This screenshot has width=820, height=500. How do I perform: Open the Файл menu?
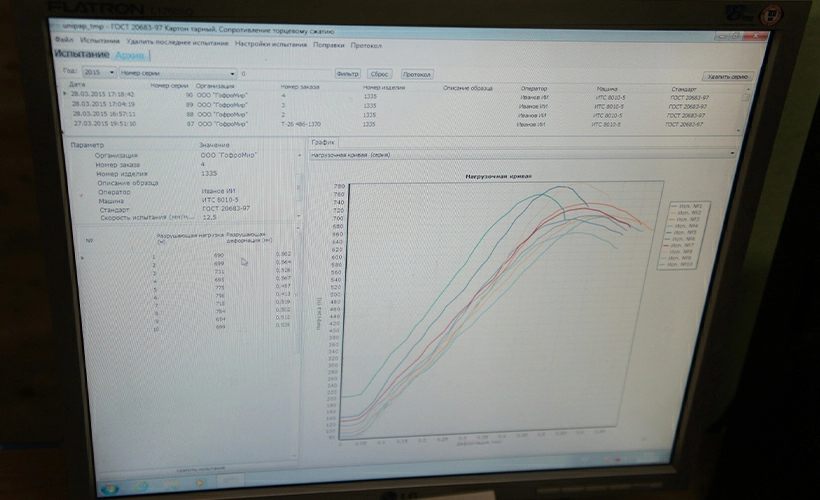(63, 40)
